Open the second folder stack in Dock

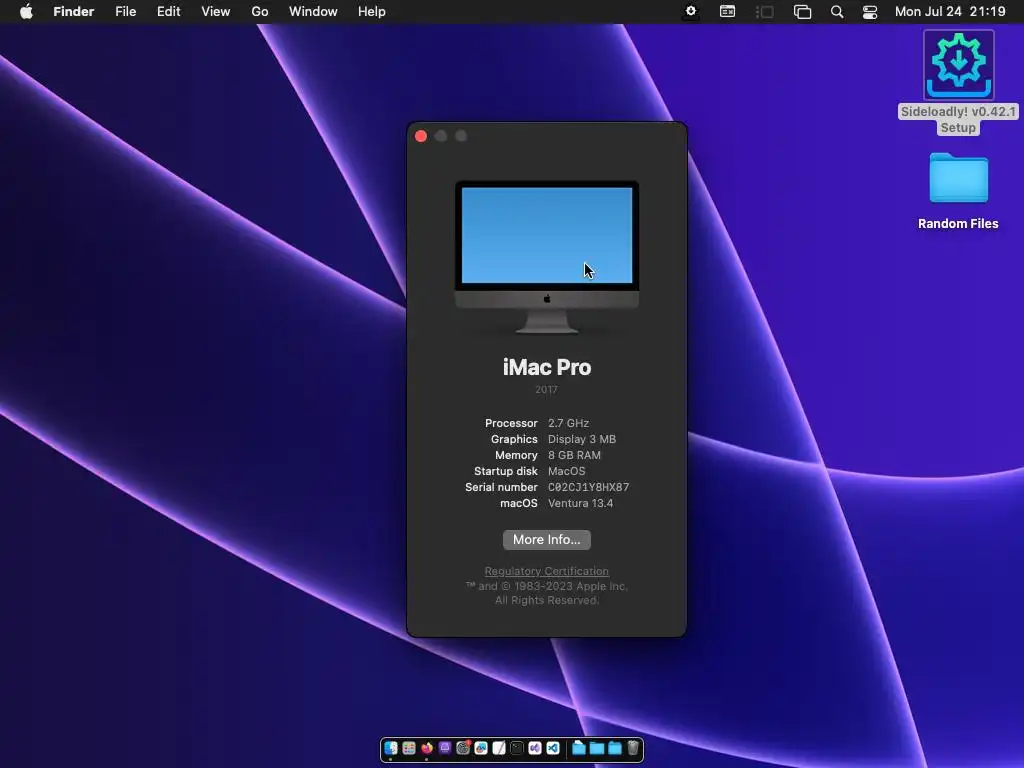(597, 748)
